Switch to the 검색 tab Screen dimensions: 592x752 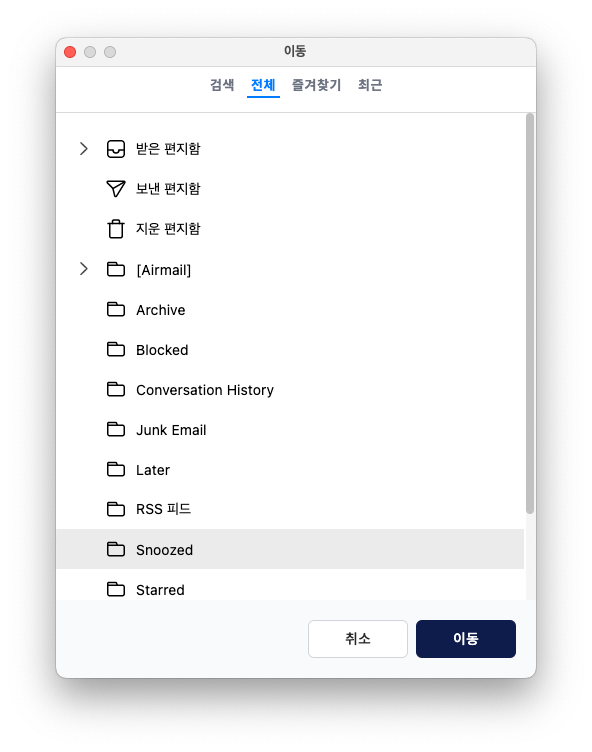coord(222,85)
